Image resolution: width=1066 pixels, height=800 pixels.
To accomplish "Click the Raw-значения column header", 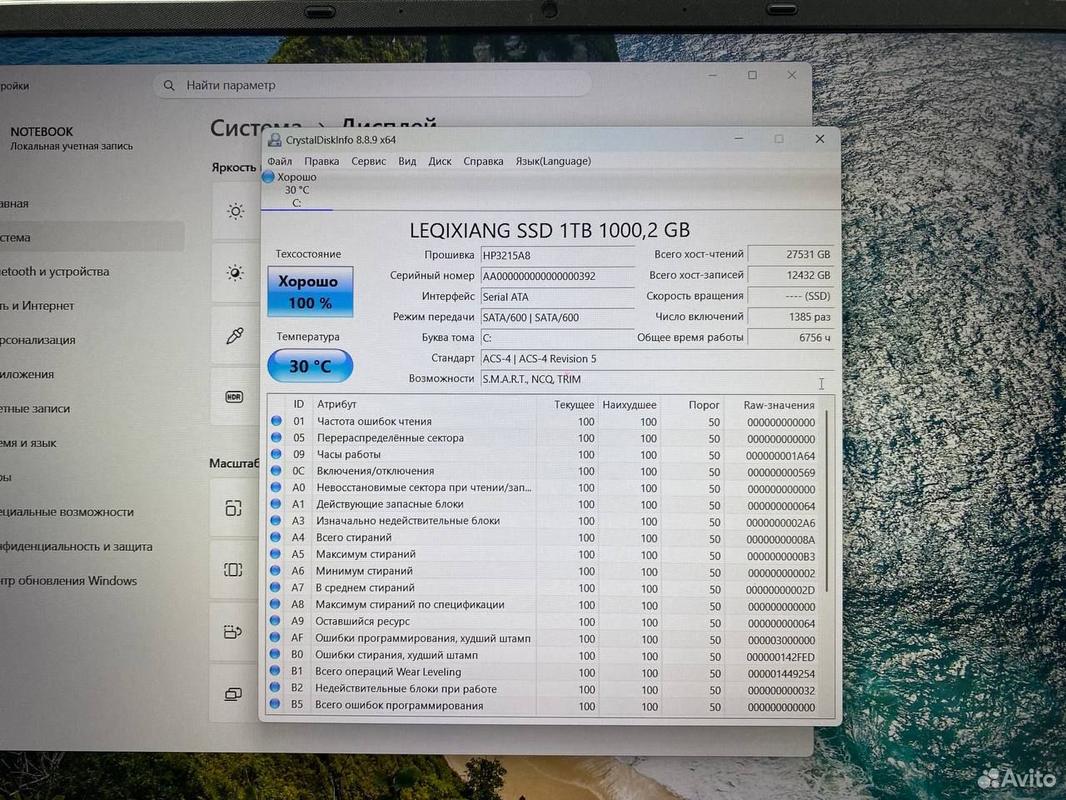I will (778, 404).
